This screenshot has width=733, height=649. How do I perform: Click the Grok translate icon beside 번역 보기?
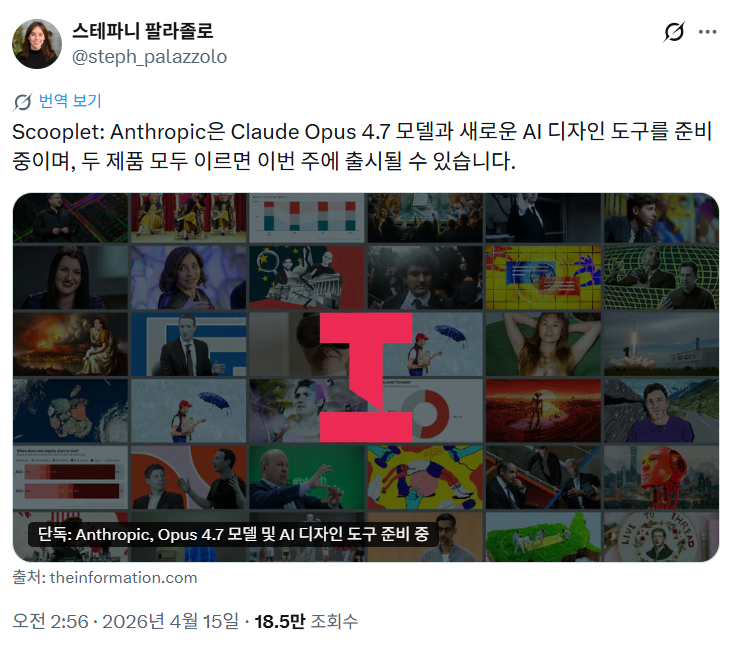click(22, 101)
